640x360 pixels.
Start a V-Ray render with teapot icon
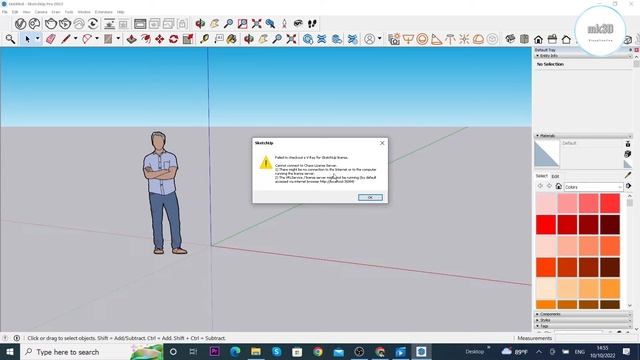tap(51, 24)
